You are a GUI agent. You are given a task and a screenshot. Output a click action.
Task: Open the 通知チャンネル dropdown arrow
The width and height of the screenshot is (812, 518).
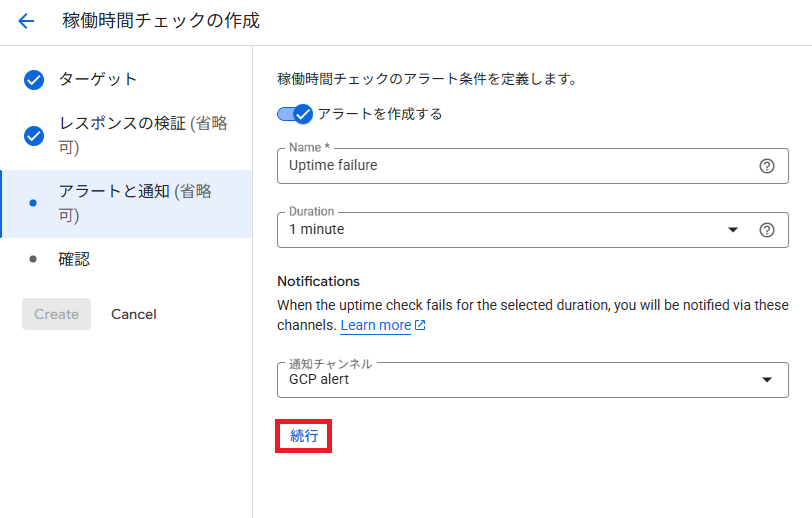767,380
